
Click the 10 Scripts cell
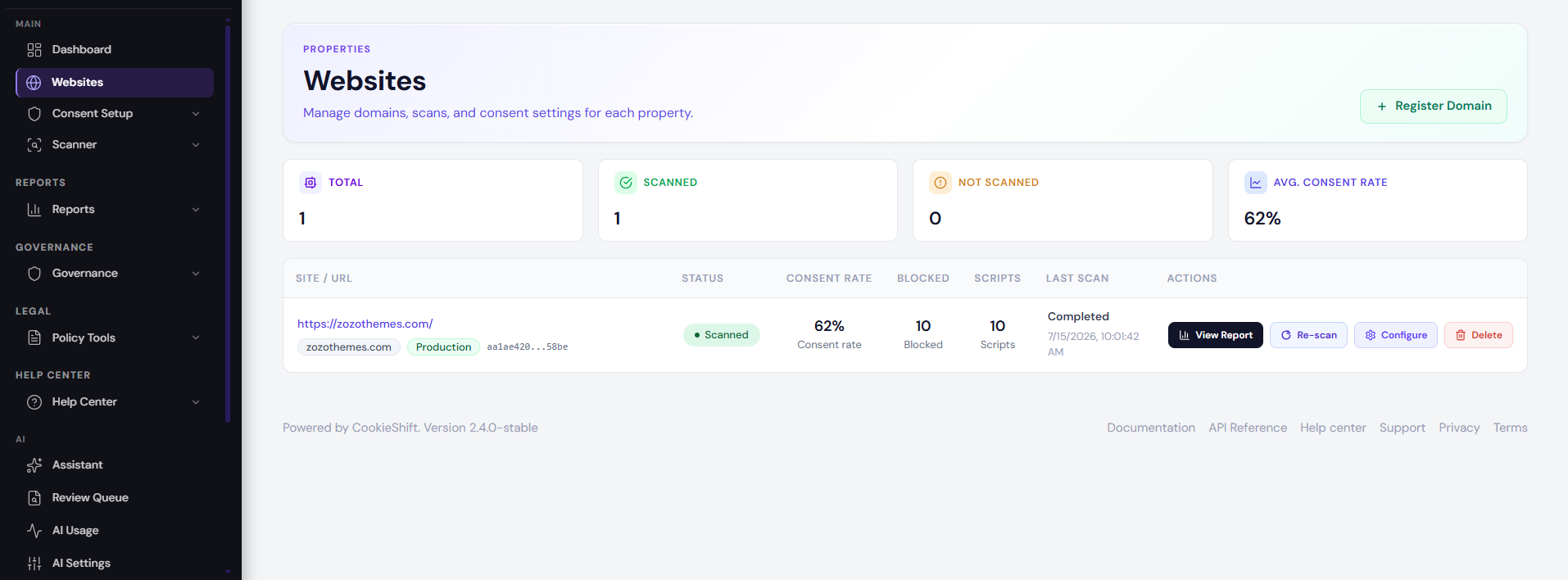tap(997, 334)
